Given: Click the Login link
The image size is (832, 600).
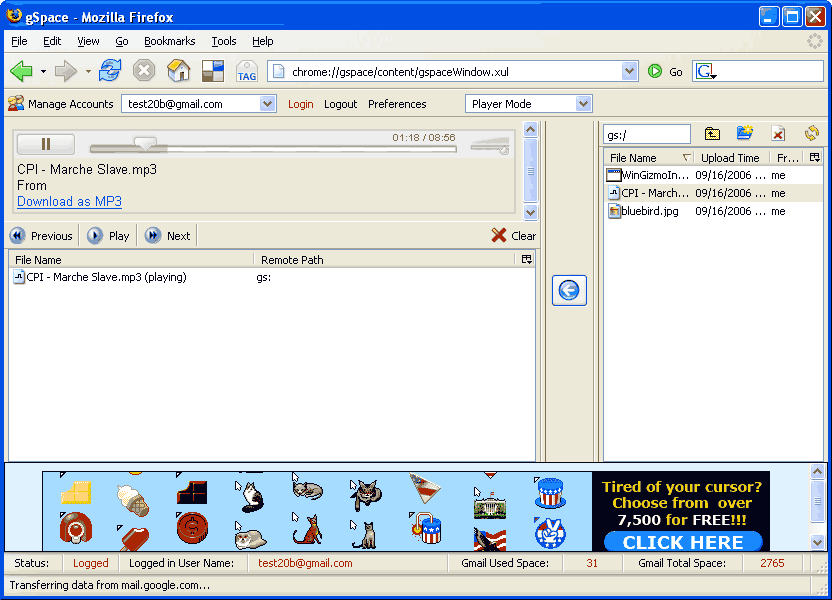Looking at the screenshot, I should click(x=300, y=104).
